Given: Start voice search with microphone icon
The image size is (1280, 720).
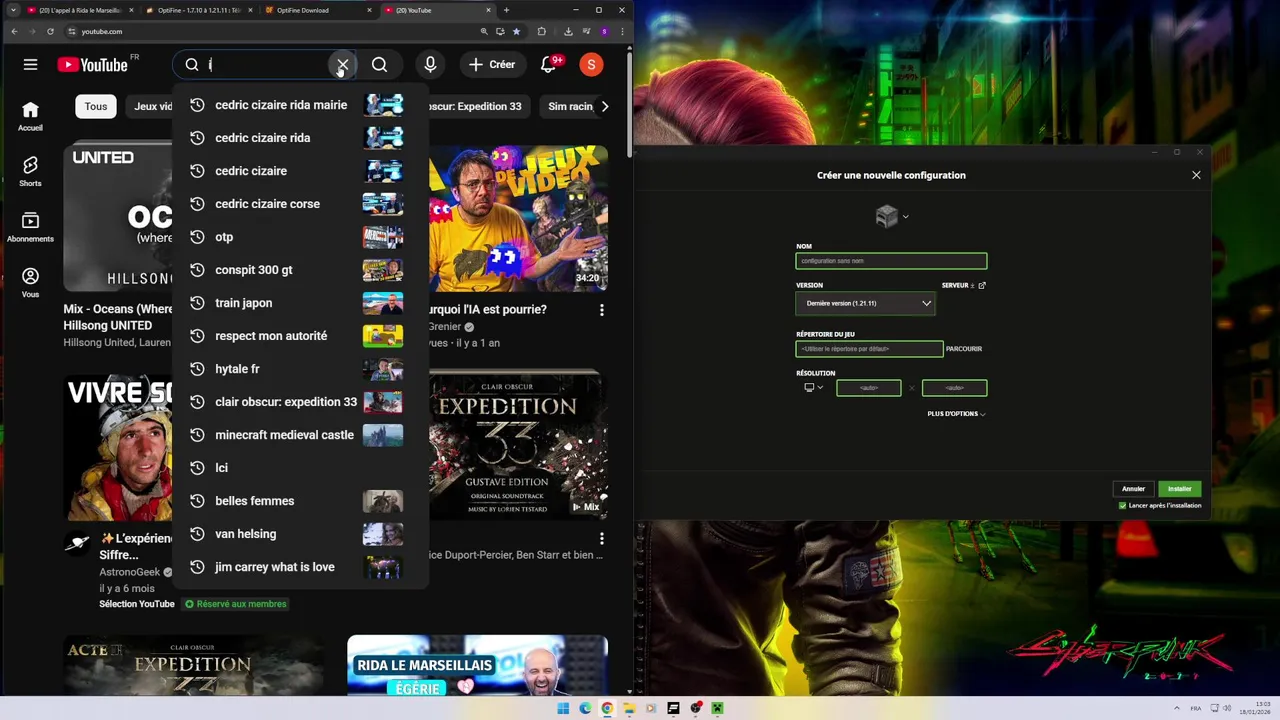Looking at the screenshot, I should click(x=430, y=65).
